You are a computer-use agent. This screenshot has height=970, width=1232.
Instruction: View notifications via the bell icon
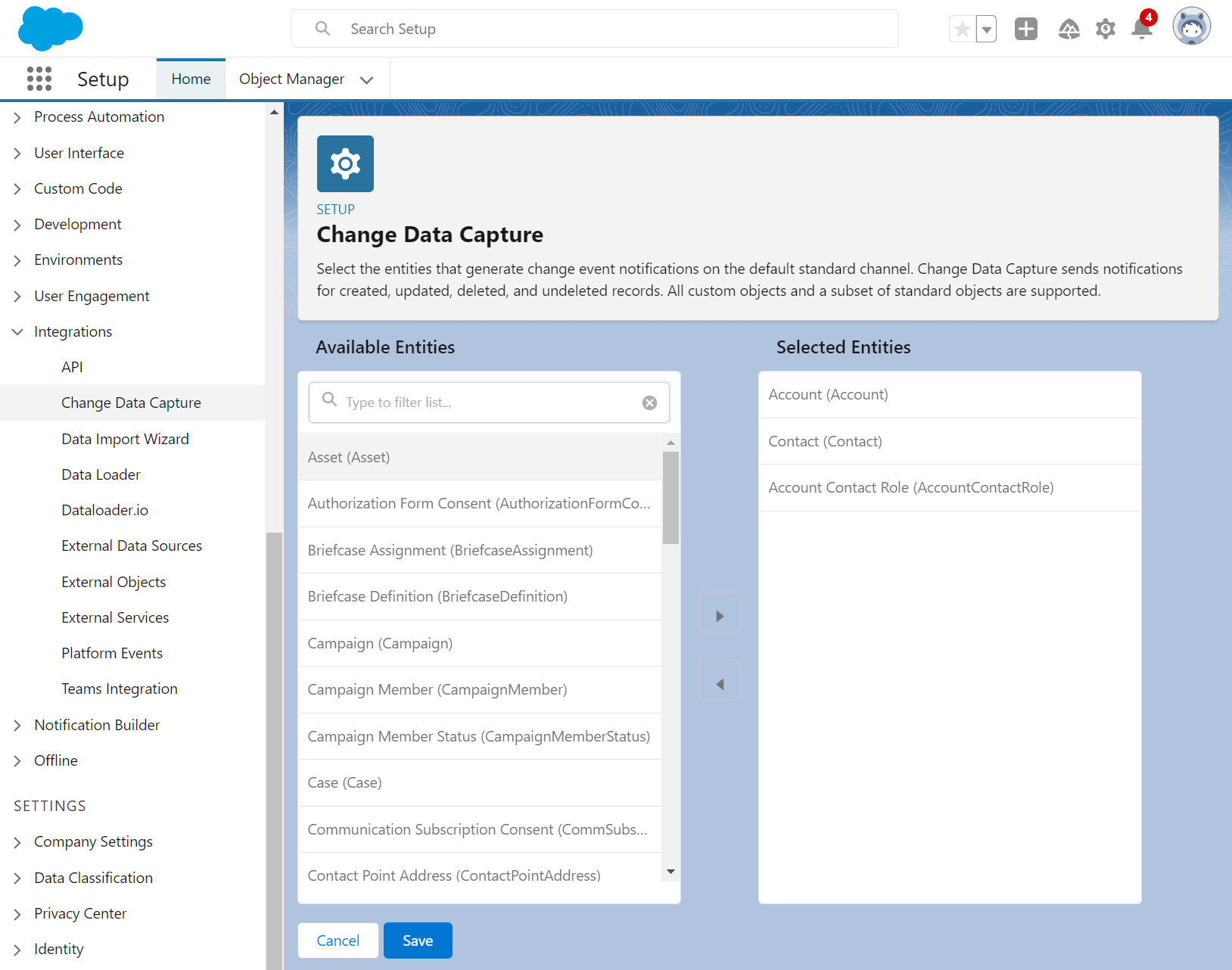coord(1141,28)
